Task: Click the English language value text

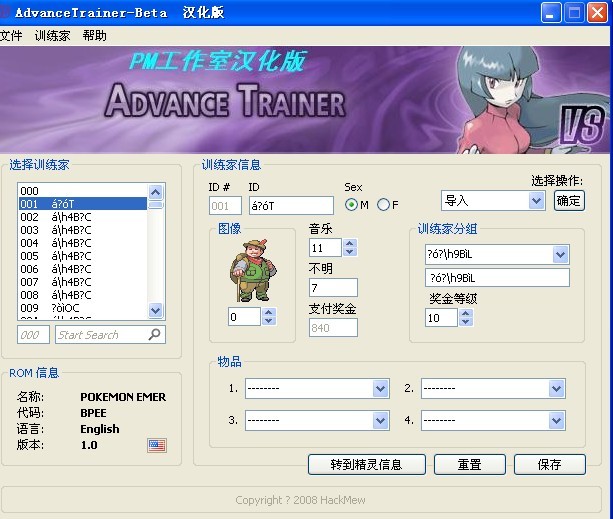Action: 100,429
